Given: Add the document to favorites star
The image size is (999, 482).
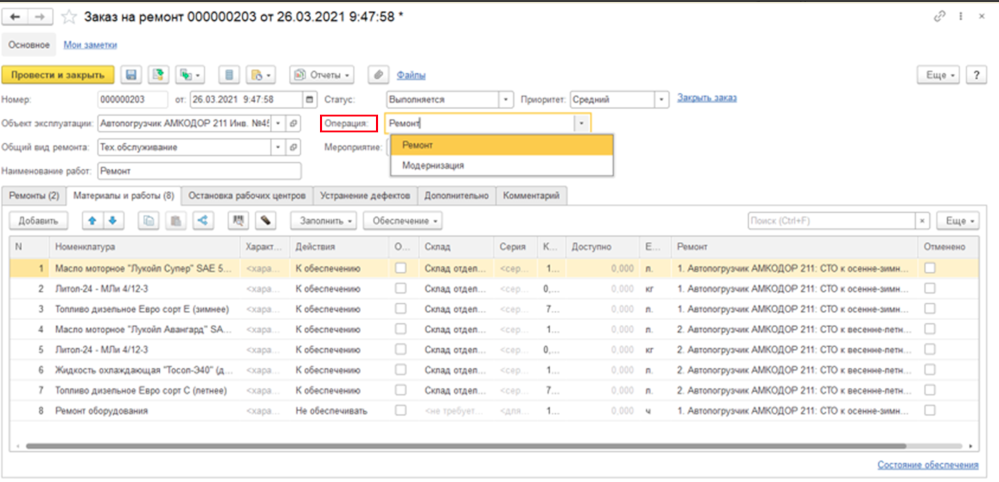Looking at the screenshot, I should pos(71,17).
